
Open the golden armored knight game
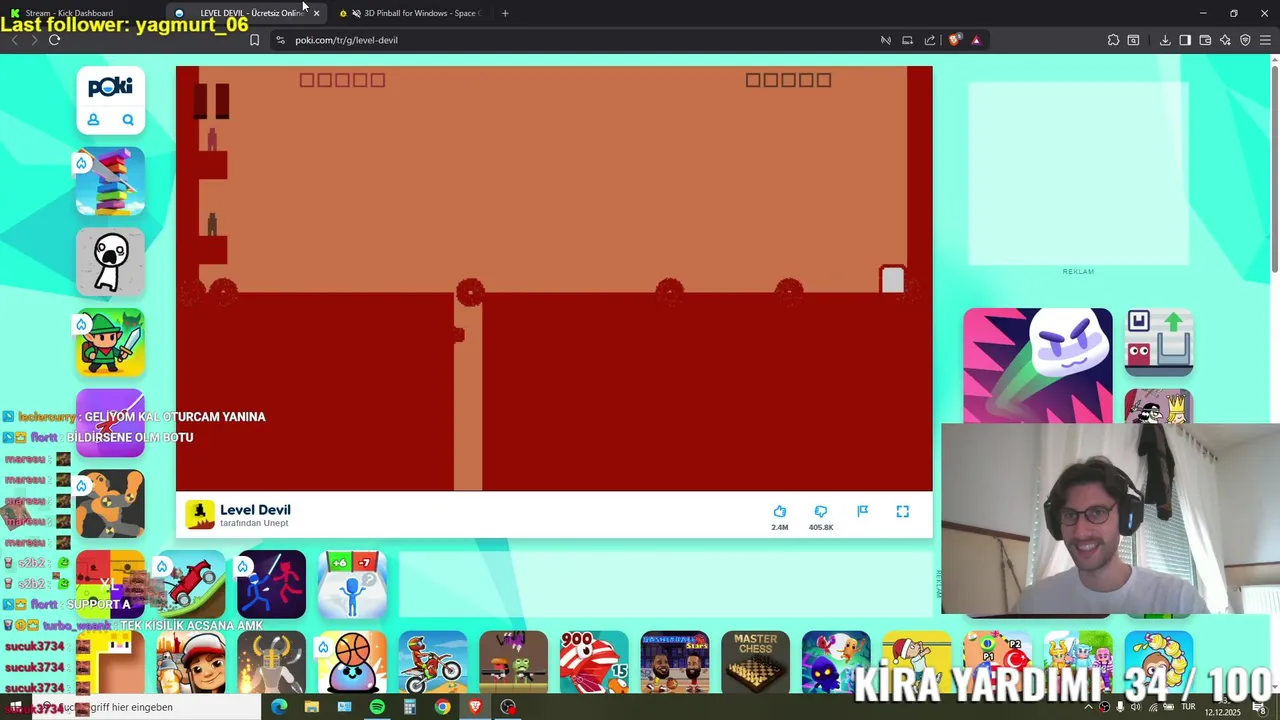coord(271,662)
